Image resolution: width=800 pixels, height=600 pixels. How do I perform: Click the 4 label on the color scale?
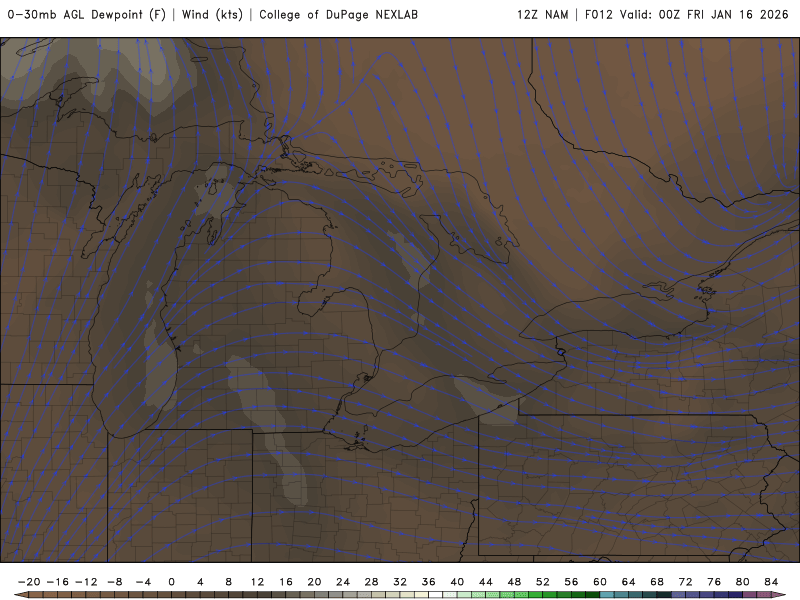(x=200, y=582)
